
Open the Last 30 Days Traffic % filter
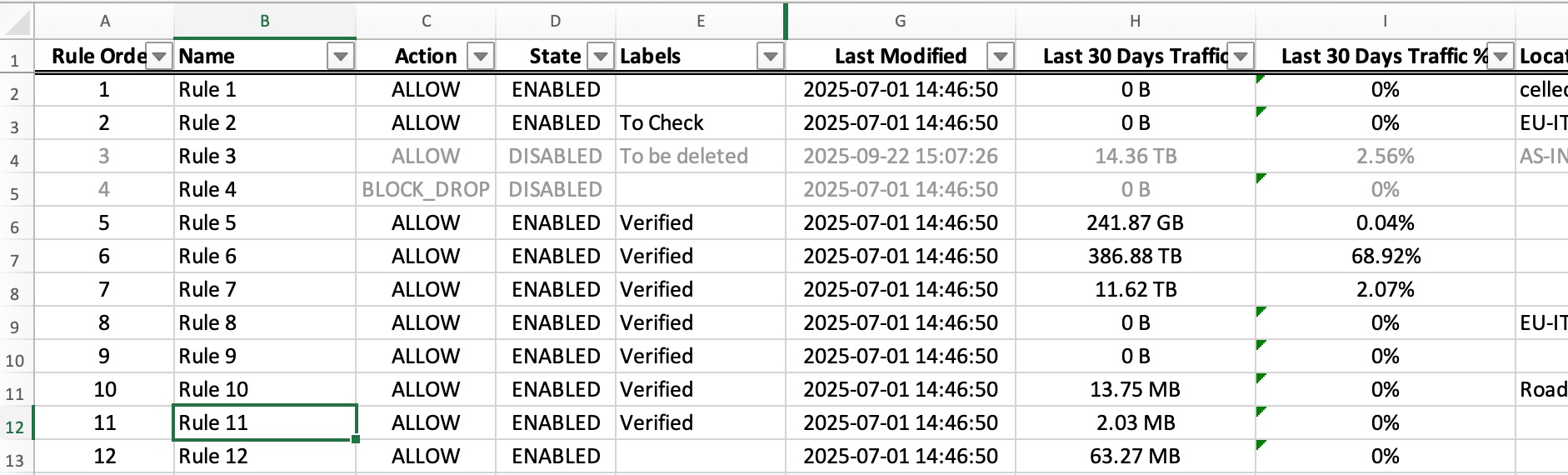click(1501, 57)
